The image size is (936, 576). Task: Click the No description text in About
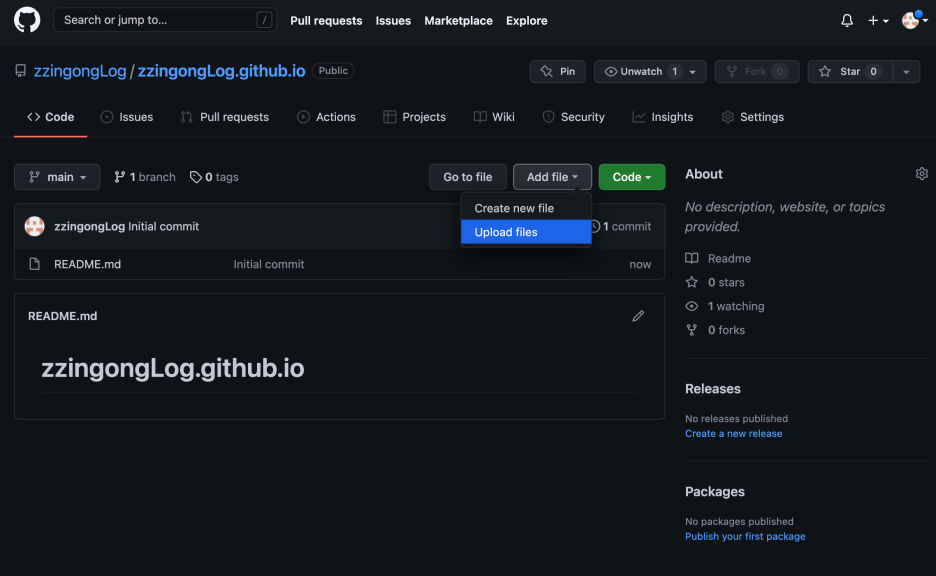785,217
